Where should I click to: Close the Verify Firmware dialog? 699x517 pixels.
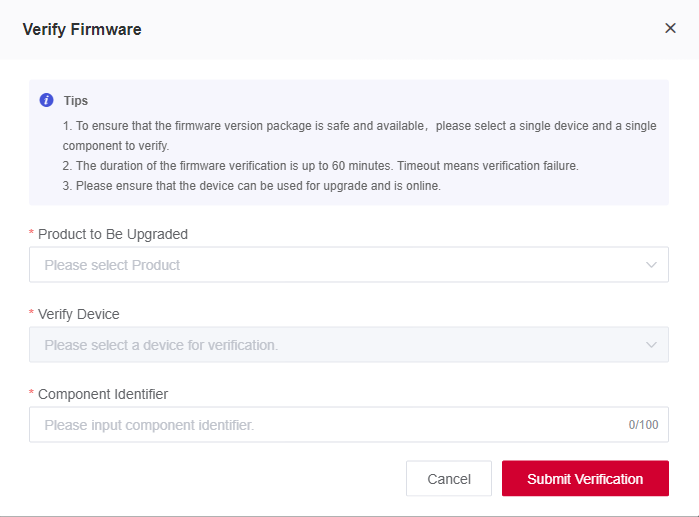click(670, 28)
